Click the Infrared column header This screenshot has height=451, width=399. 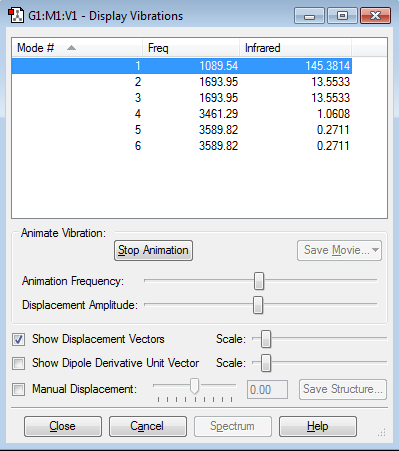[295, 48]
